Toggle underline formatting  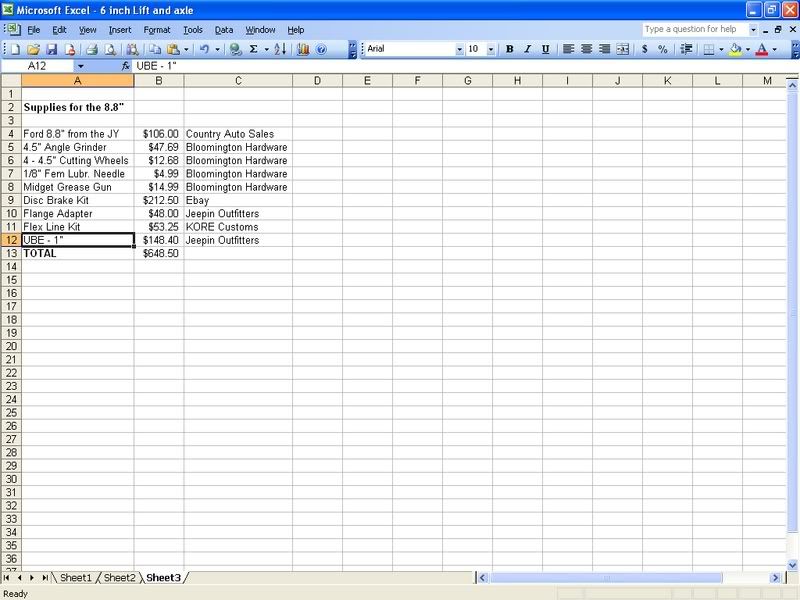[x=545, y=49]
